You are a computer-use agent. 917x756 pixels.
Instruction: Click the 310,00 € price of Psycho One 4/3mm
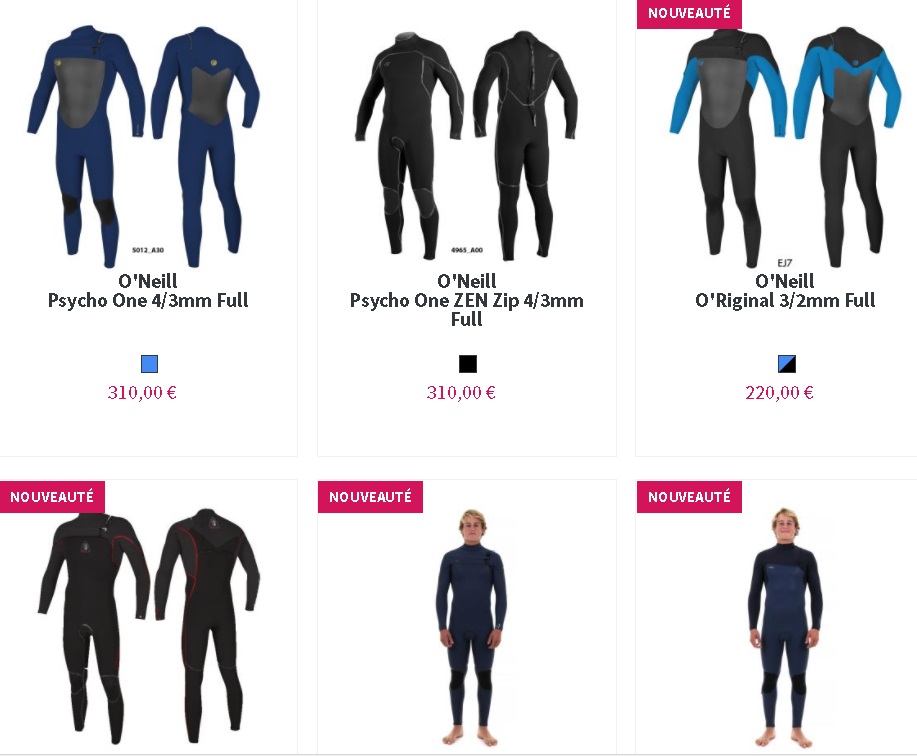[x=142, y=392]
